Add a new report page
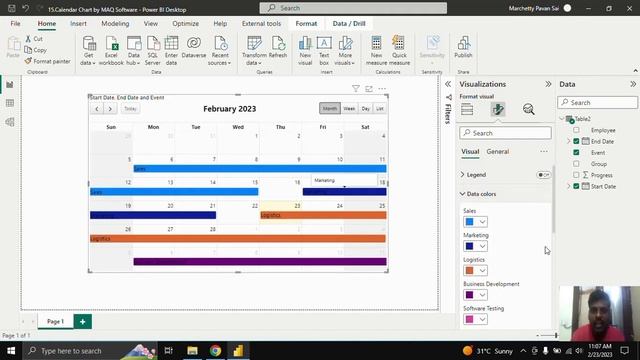 tap(82, 322)
